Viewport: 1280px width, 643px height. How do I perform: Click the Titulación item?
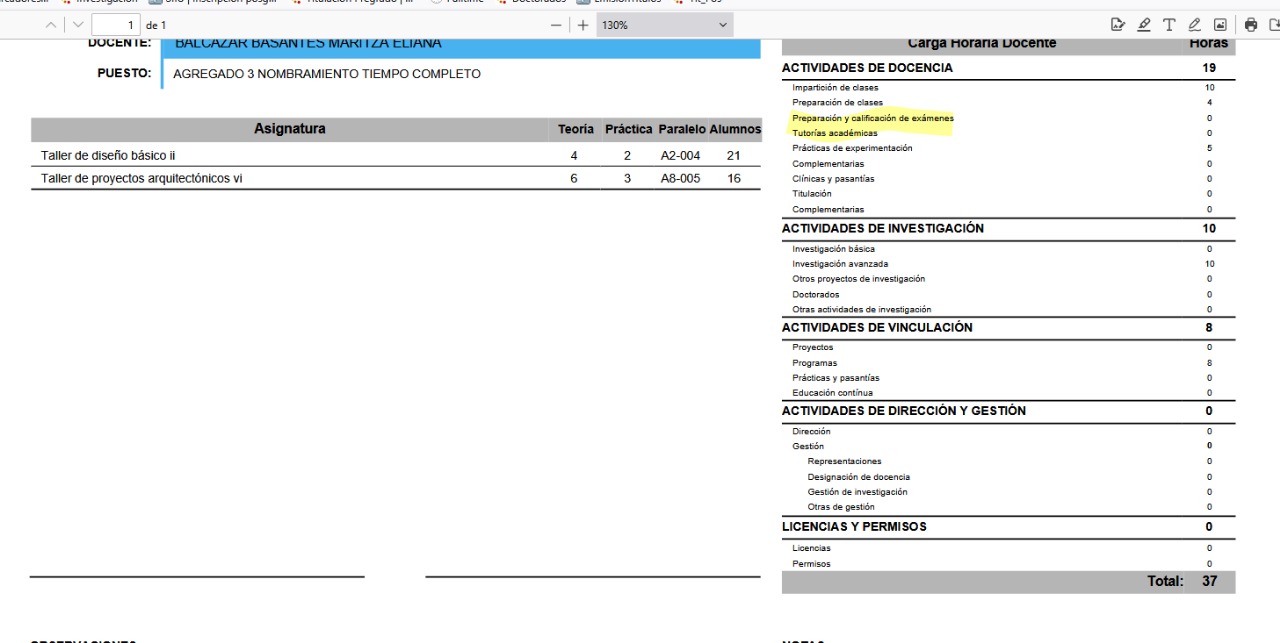coord(812,194)
